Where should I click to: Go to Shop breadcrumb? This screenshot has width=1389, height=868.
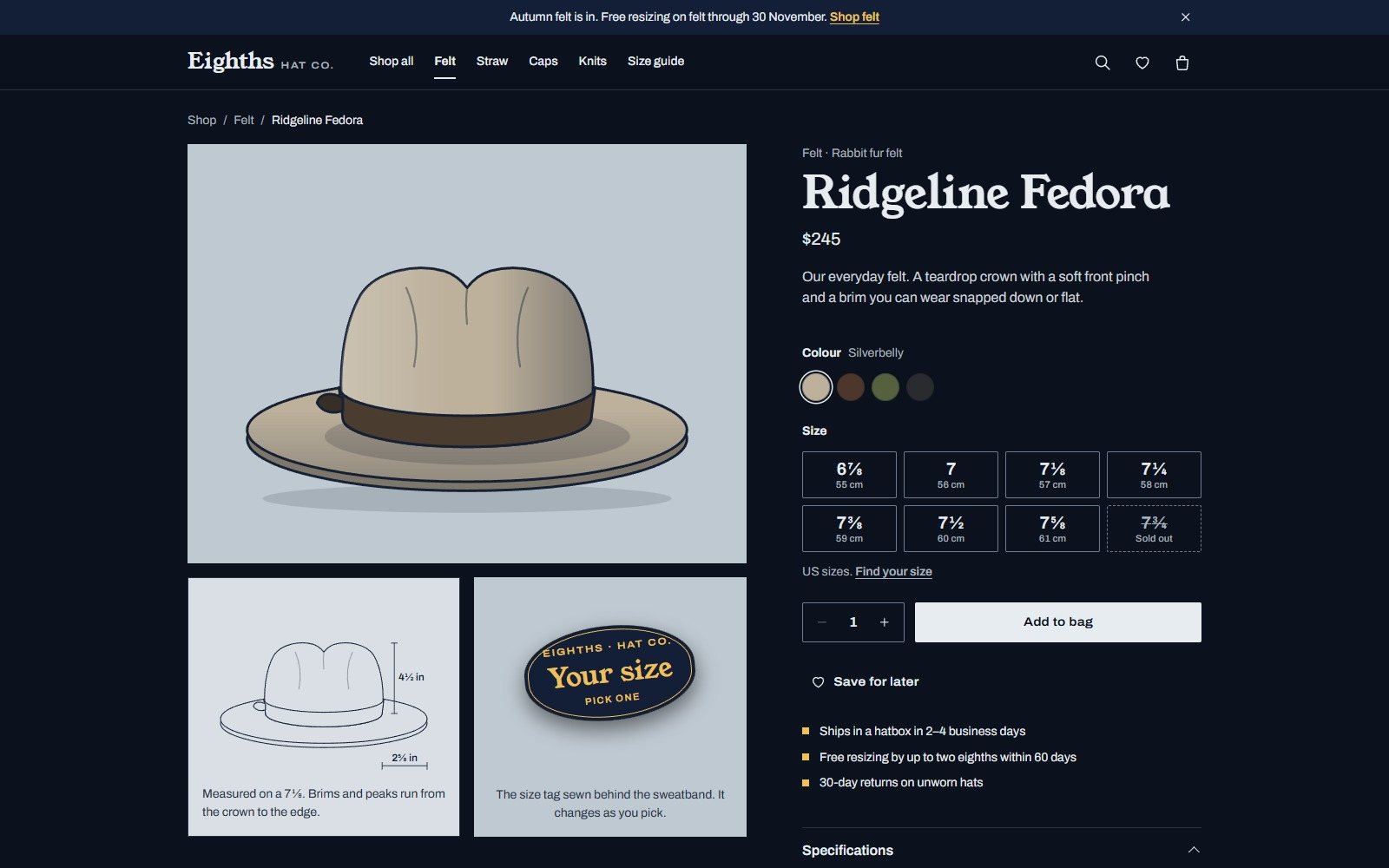click(201, 120)
